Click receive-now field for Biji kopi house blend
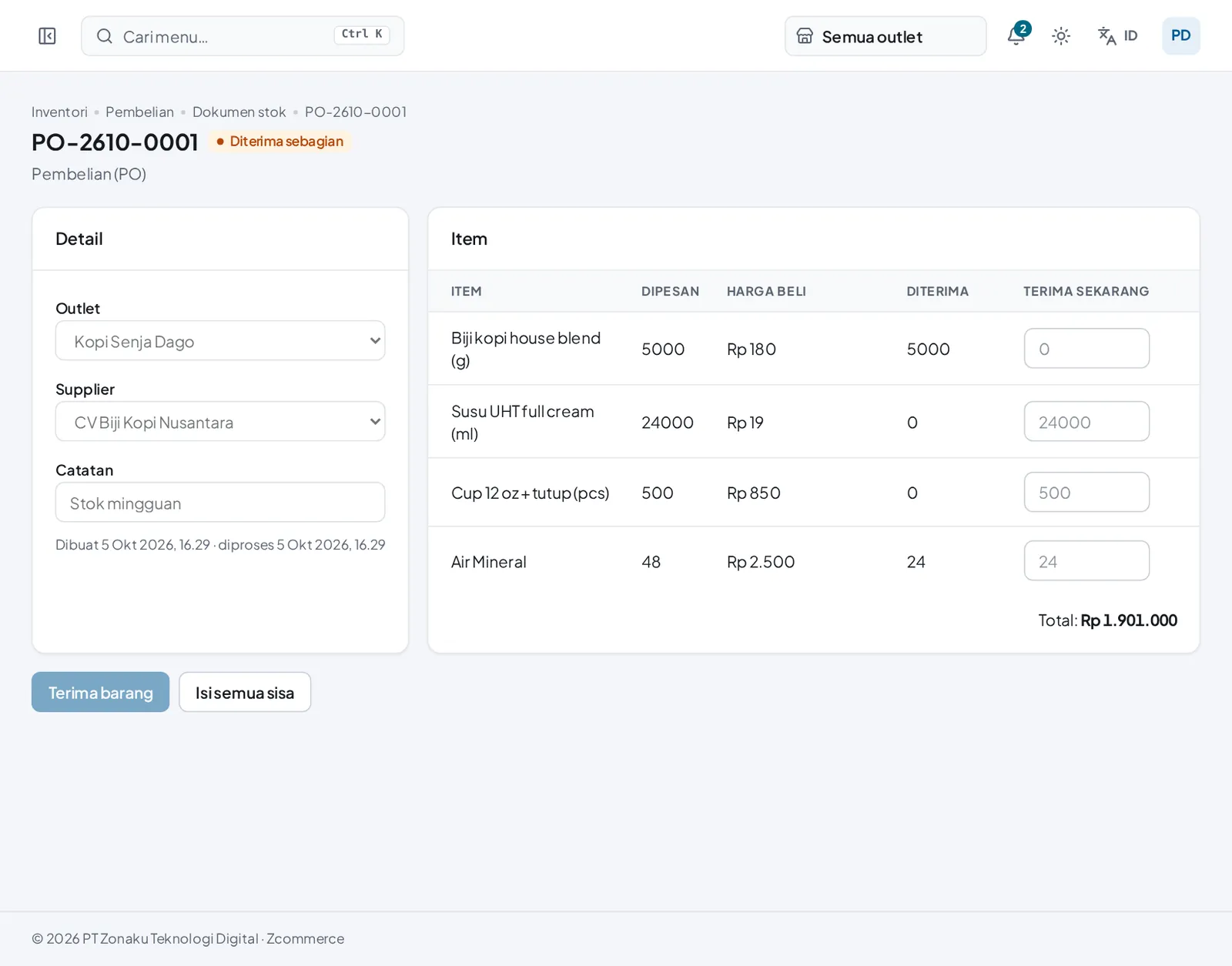 1086,349
